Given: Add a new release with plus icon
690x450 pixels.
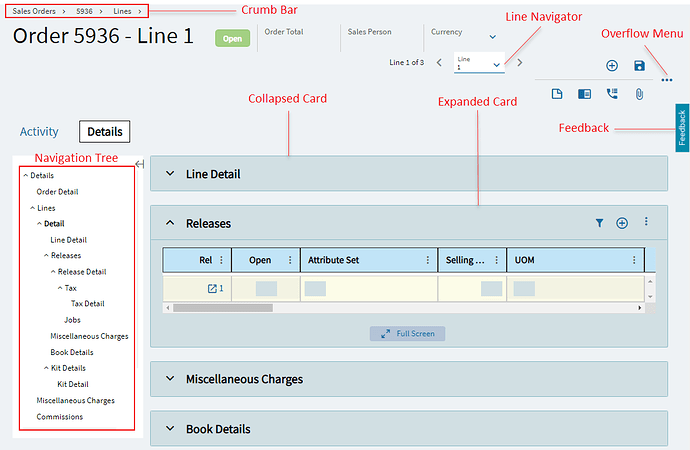Looking at the screenshot, I should coord(622,223).
